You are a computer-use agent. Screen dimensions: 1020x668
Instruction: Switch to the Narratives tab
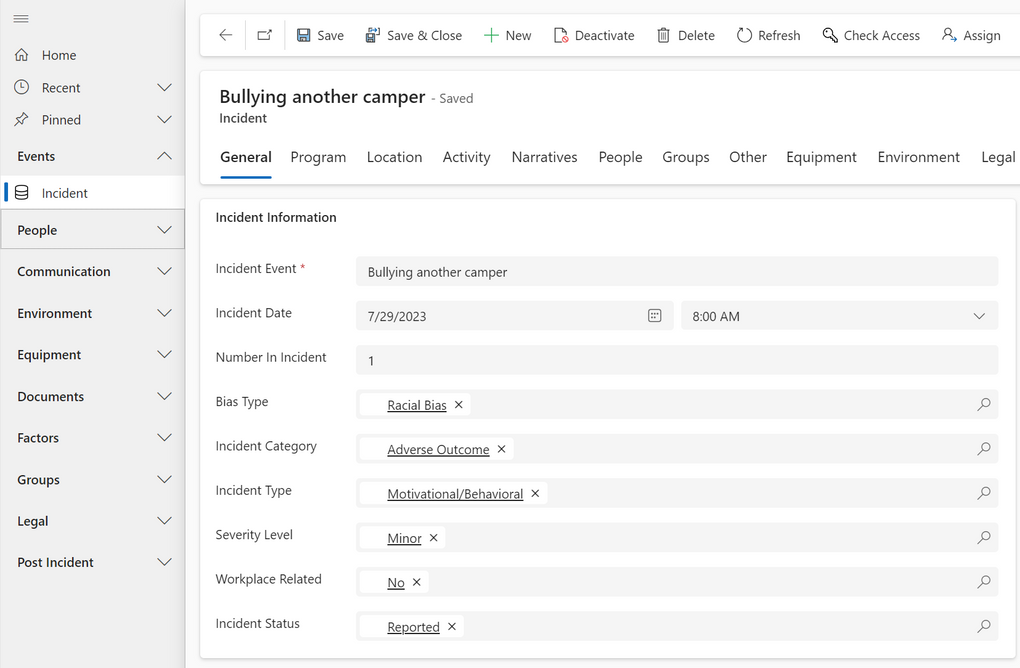(x=544, y=157)
